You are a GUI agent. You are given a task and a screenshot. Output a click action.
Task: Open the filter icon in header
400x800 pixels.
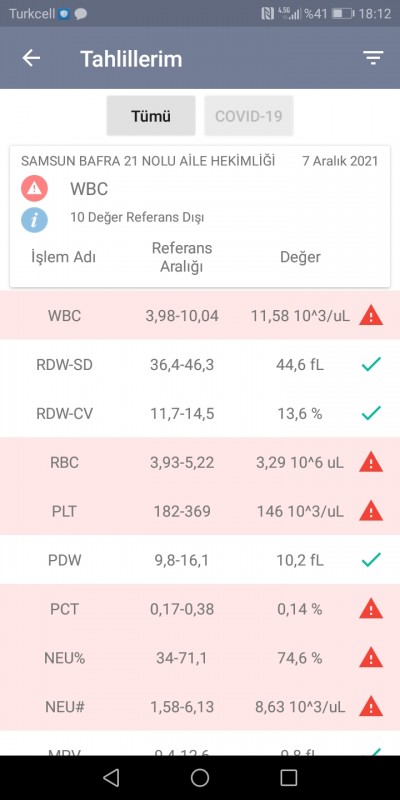[x=373, y=58]
